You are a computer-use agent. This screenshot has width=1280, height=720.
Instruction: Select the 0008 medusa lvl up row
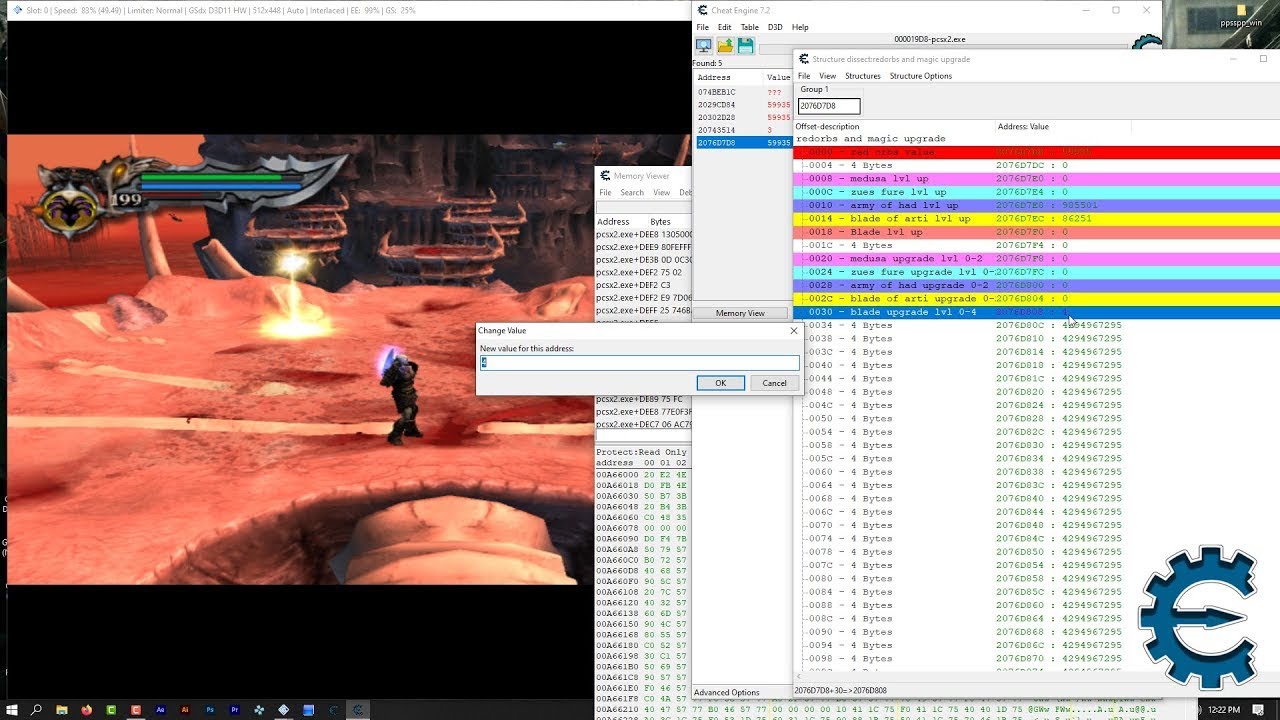pyautogui.click(x=1037, y=179)
